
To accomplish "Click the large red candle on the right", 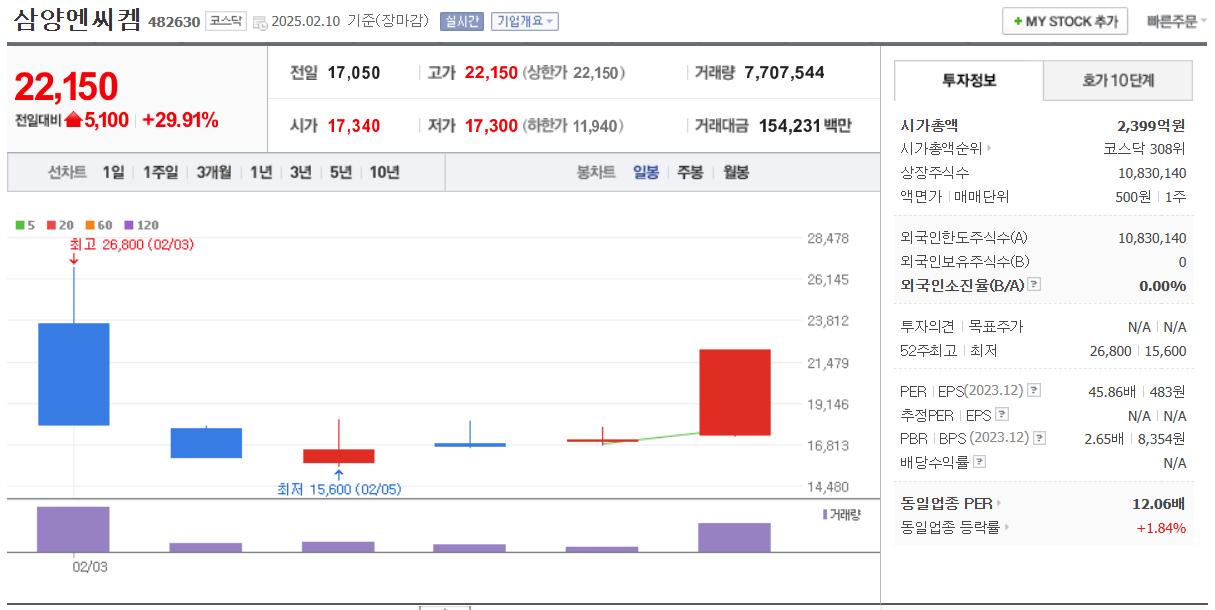I will click(735, 392).
